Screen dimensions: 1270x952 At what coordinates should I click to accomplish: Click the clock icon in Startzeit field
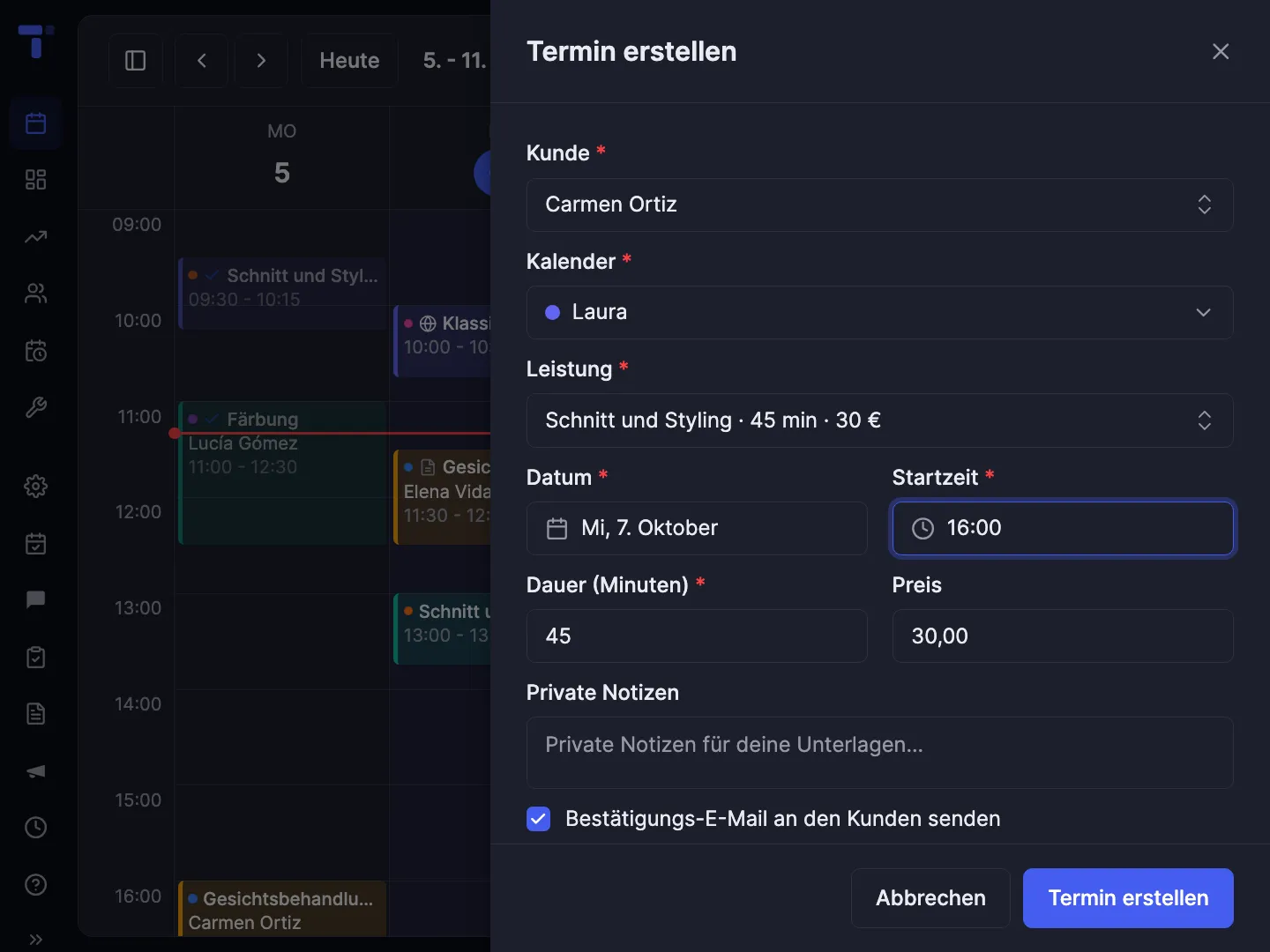click(923, 529)
